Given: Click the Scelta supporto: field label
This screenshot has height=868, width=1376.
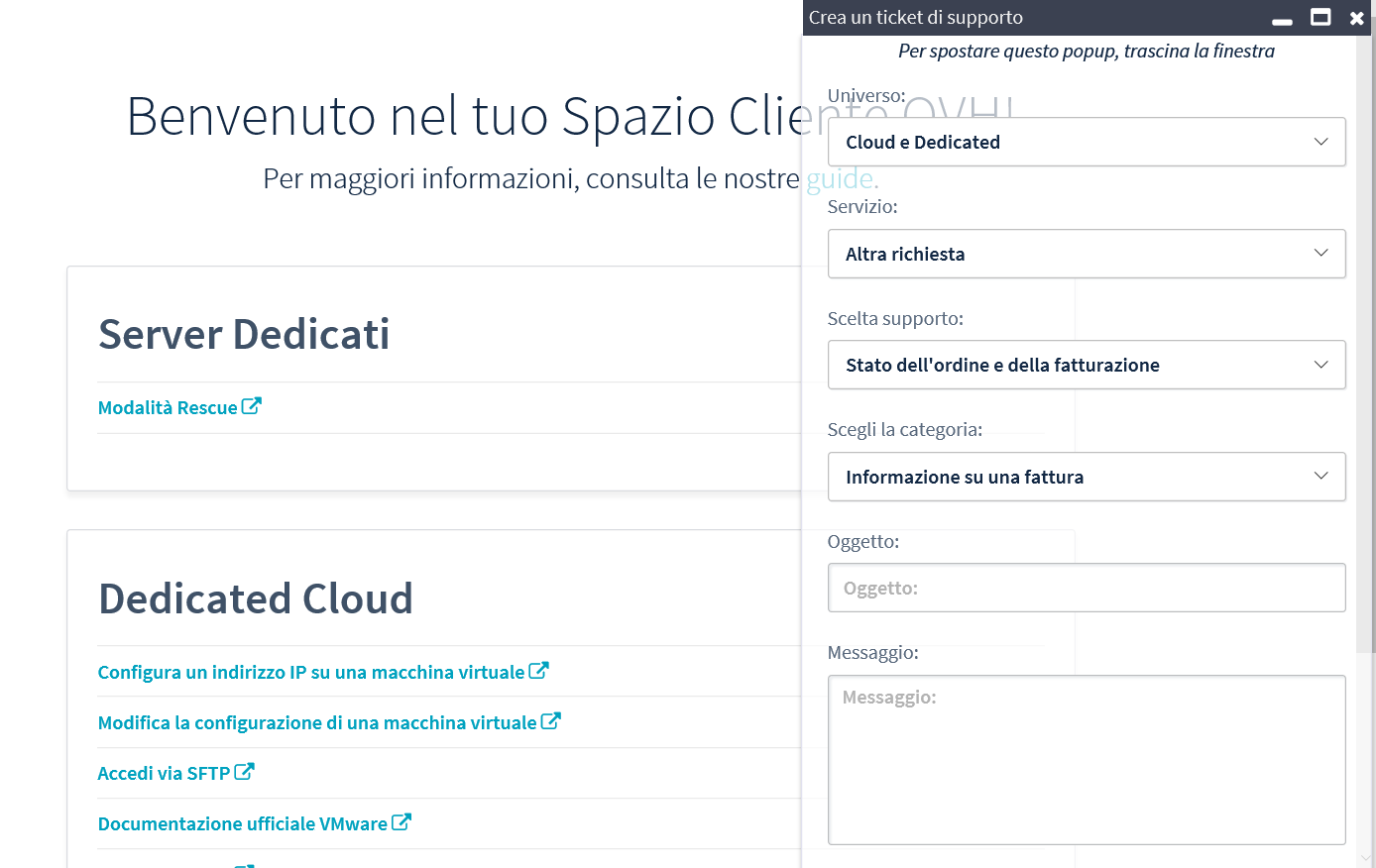Looking at the screenshot, I should pyautogui.click(x=895, y=318).
